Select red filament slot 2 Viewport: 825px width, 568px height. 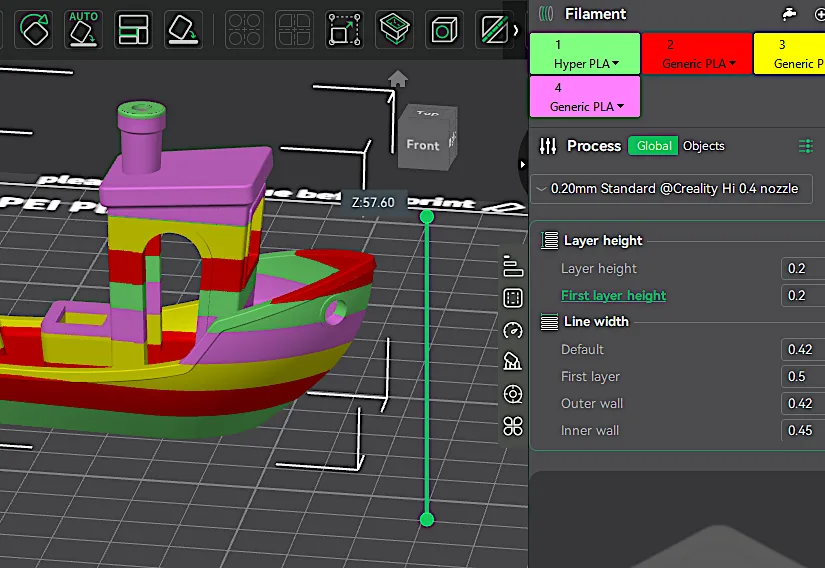click(x=697, y=54)
